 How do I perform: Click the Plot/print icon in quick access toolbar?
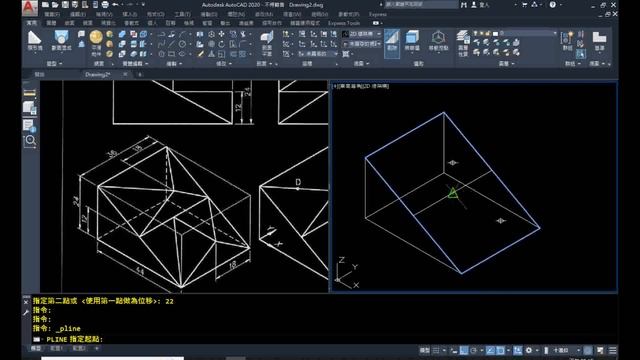tap(105, 5)
